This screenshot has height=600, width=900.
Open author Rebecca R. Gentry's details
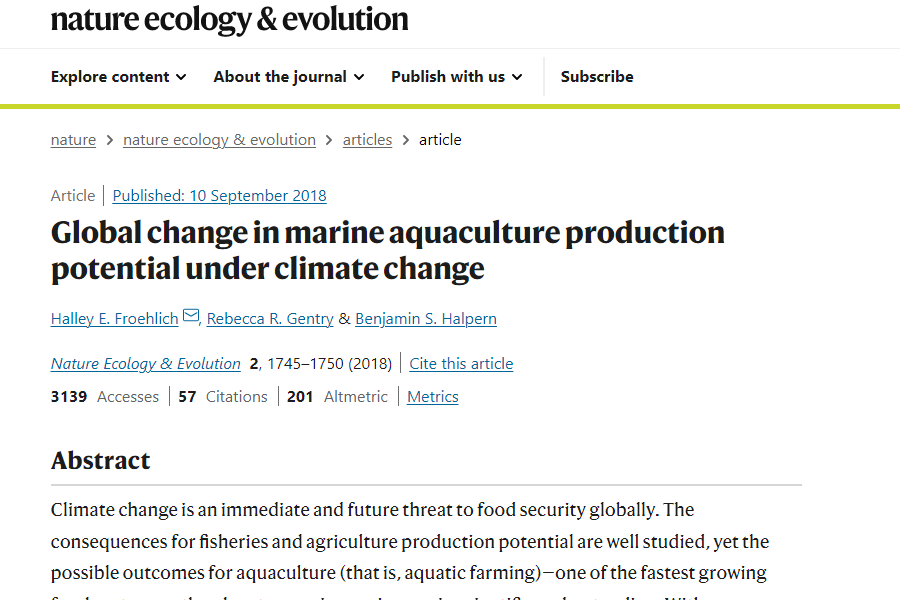[x=270, y=319]
